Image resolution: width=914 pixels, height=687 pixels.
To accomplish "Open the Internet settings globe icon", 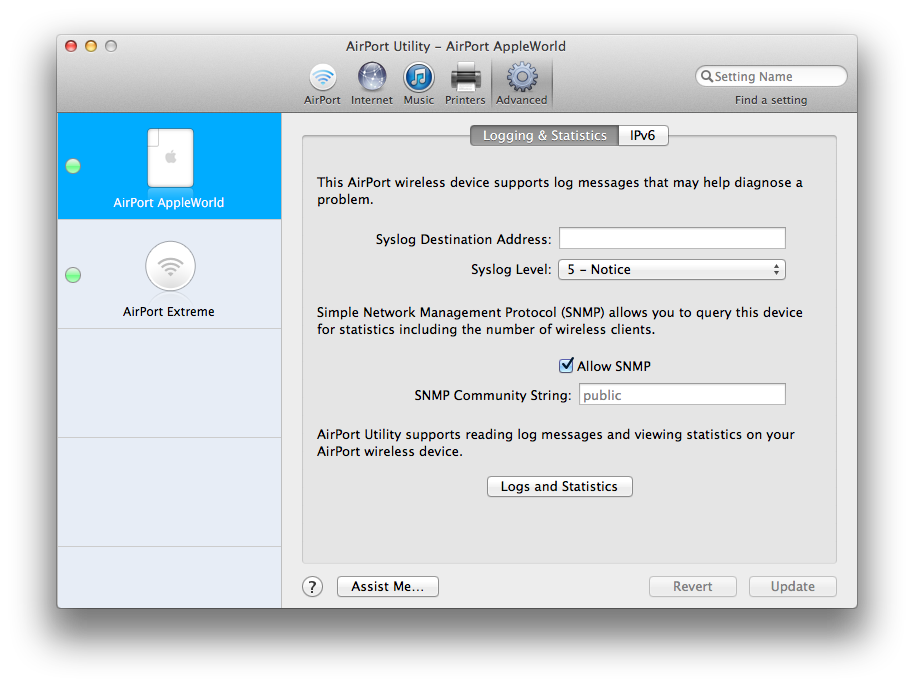I will pyautogui.click(x=372, y=83).
